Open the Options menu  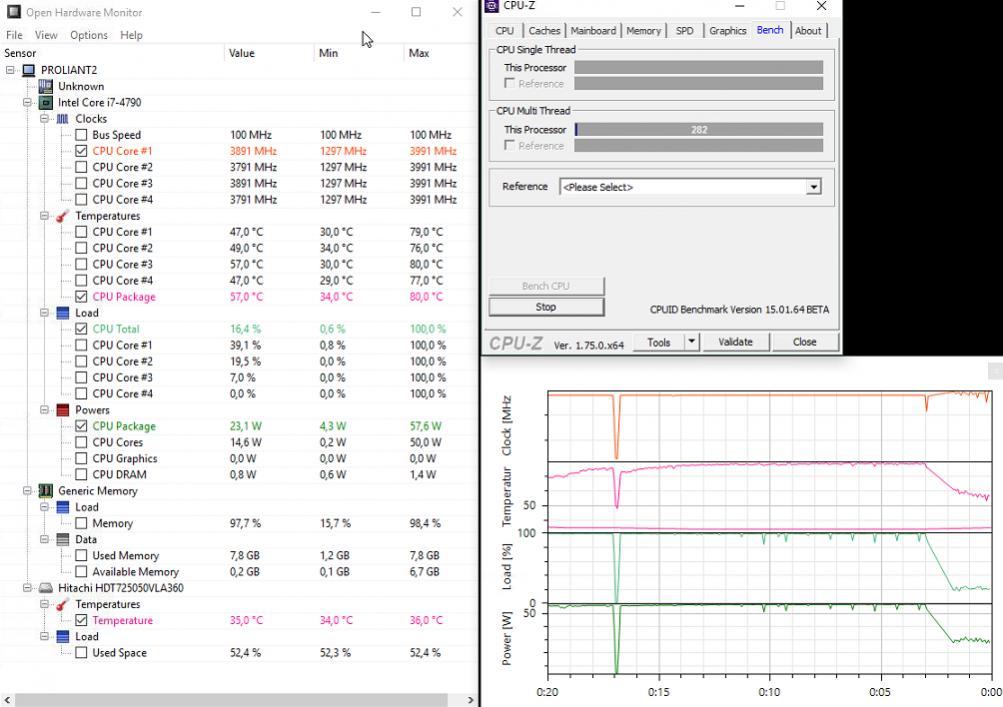[89, 35]
